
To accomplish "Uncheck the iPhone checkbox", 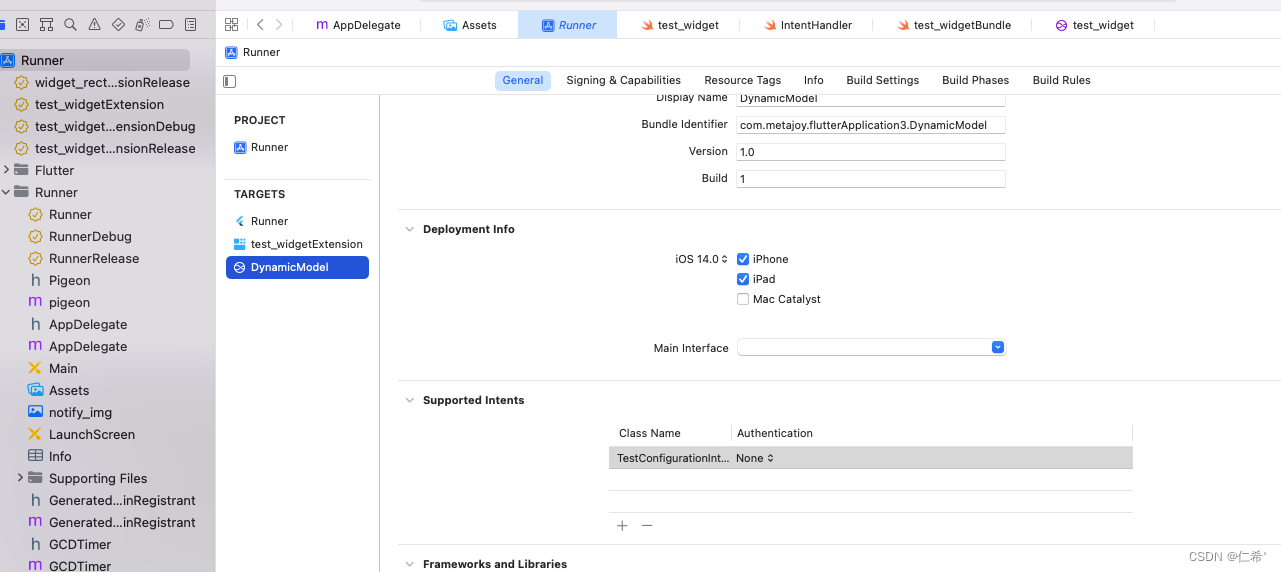I will point(743,259).
